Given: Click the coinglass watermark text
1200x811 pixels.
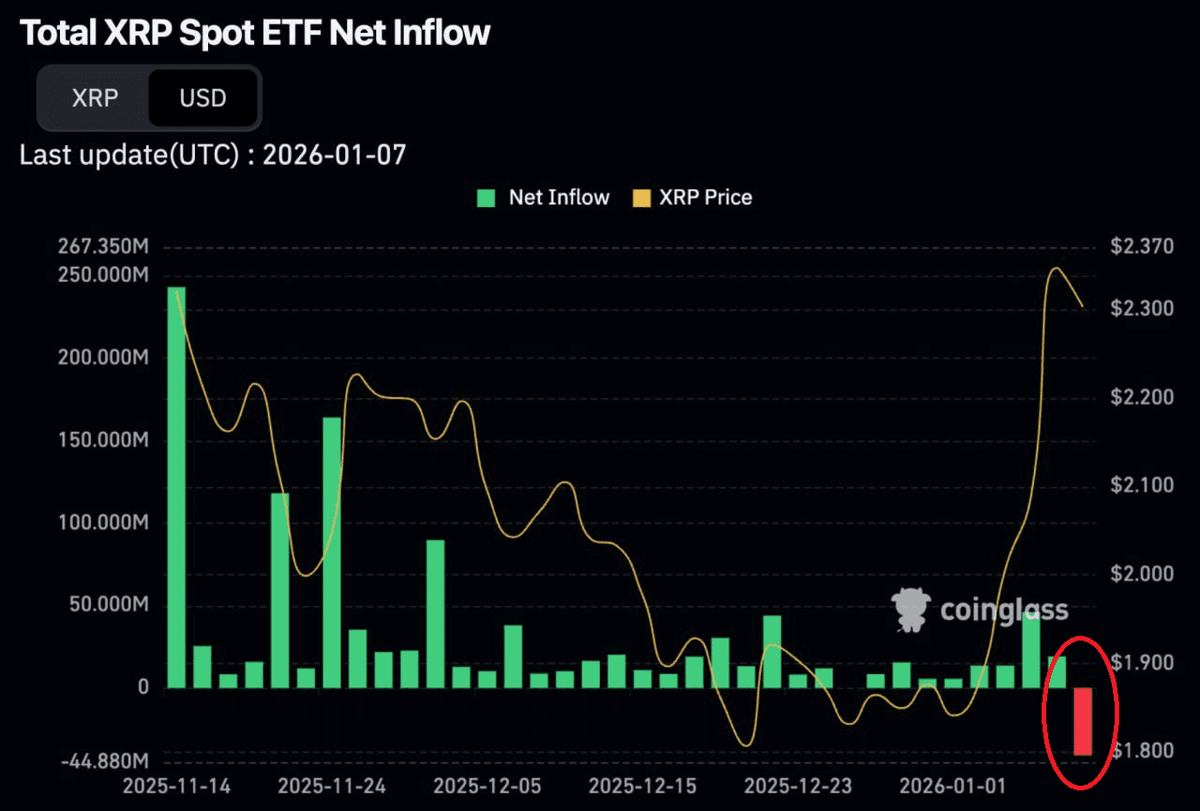Looking at the screenshot, I should (1003, 609).
